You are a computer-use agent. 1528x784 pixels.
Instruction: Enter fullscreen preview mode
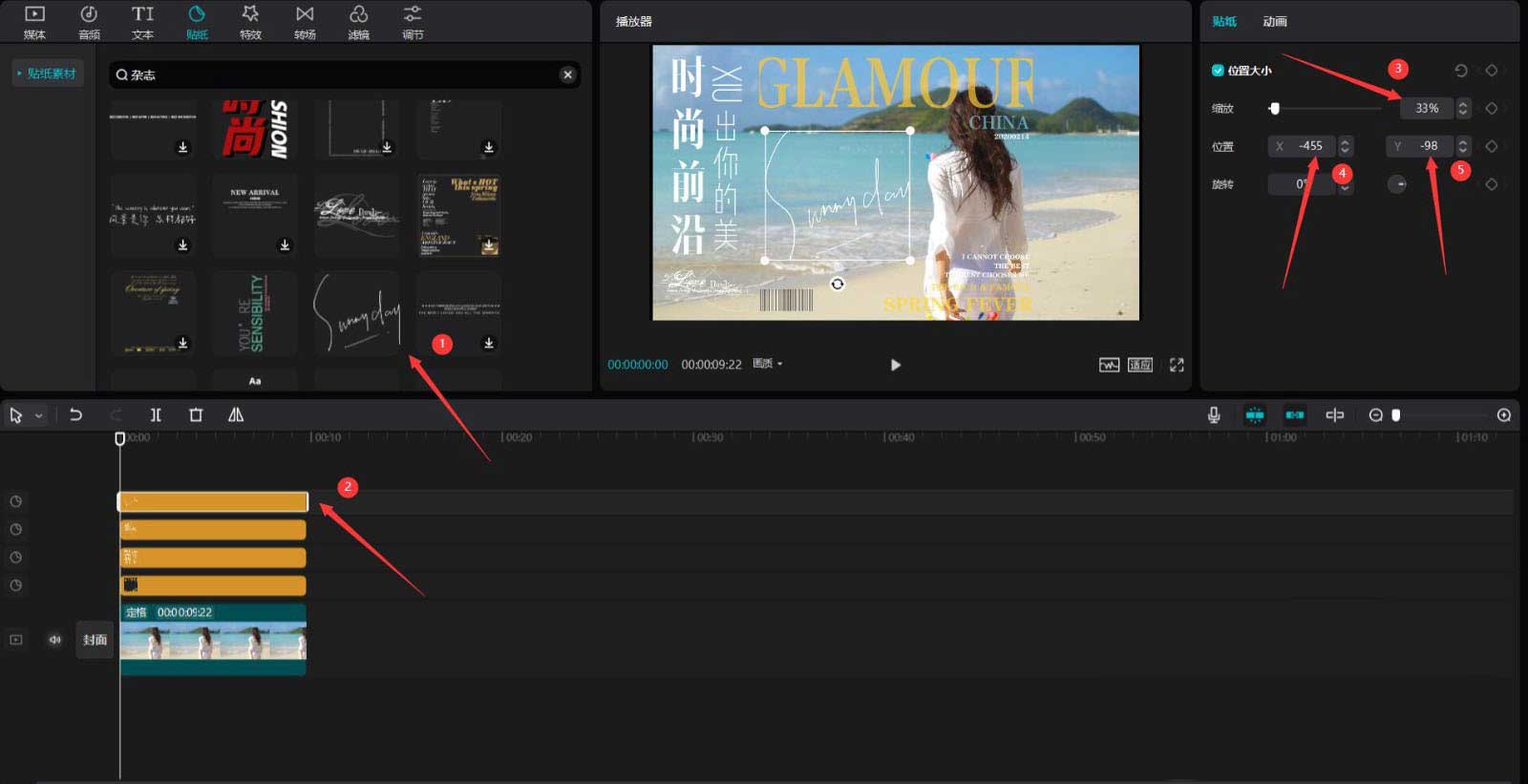1177,365
